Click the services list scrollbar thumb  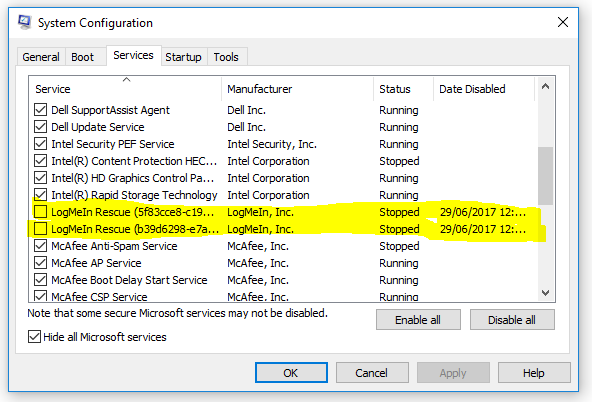point(545,176)
